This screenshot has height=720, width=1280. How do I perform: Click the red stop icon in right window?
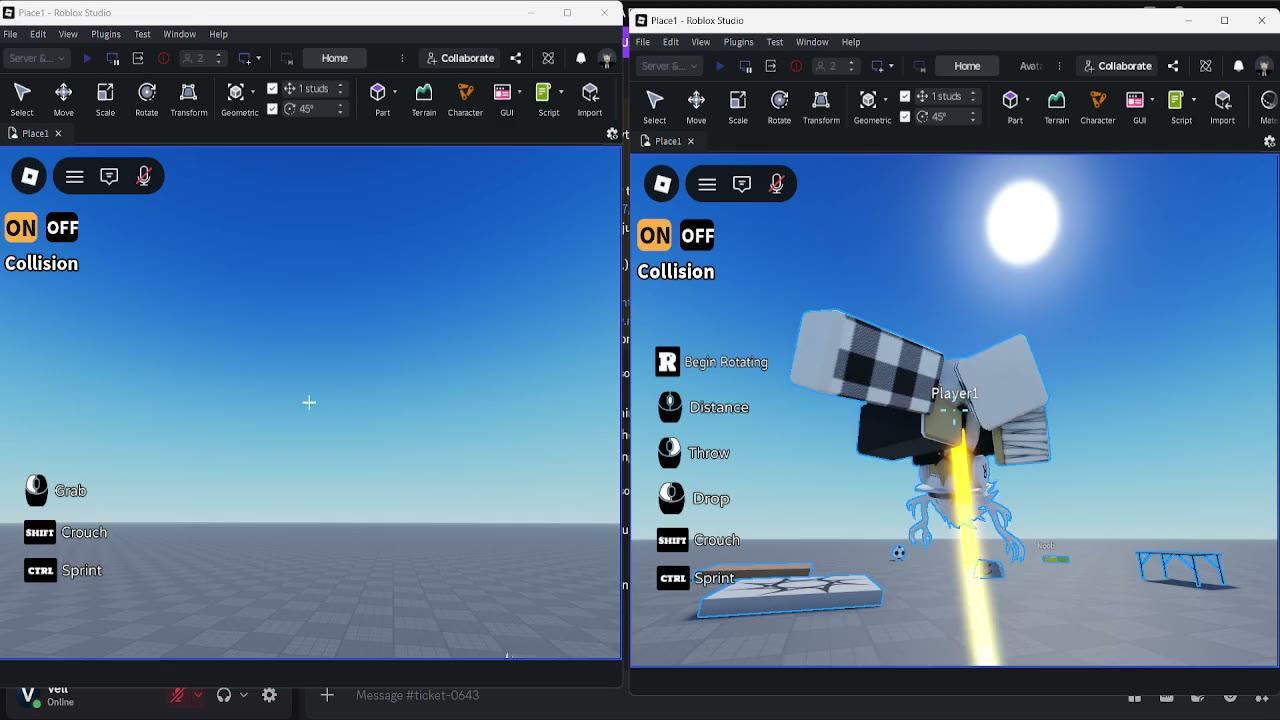coord(796,66)
